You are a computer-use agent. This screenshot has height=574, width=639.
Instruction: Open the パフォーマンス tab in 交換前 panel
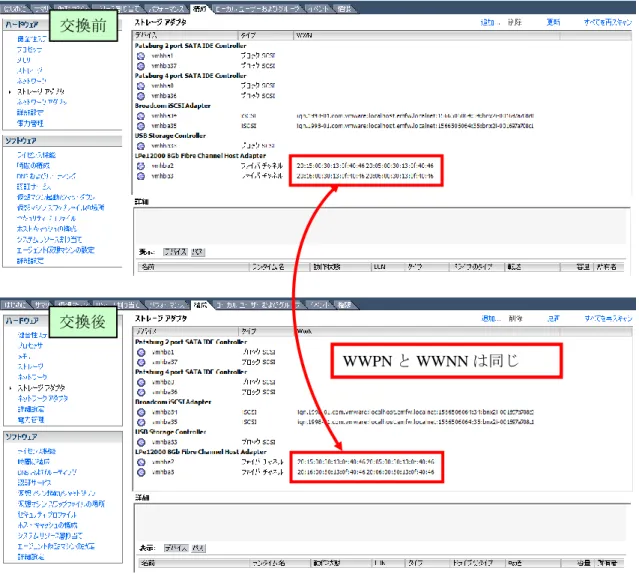click(166, 9)
